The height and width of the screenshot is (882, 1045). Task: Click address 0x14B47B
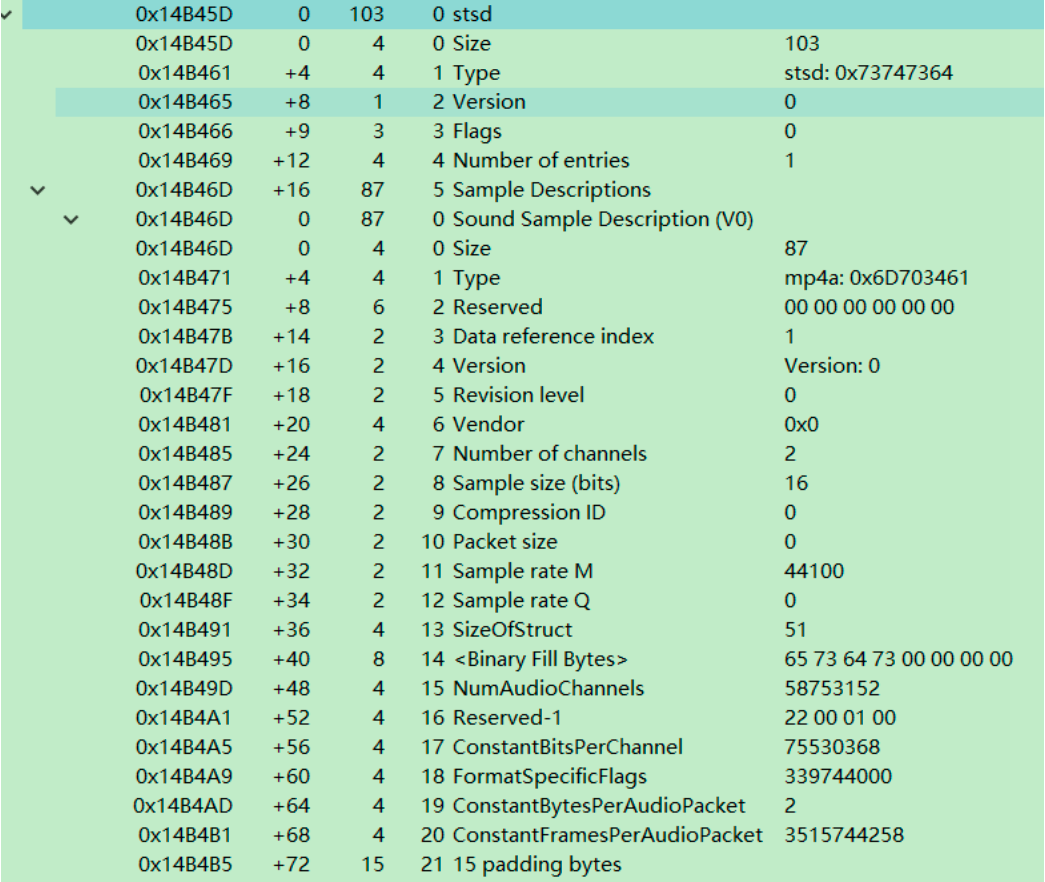tap(185, 337)
